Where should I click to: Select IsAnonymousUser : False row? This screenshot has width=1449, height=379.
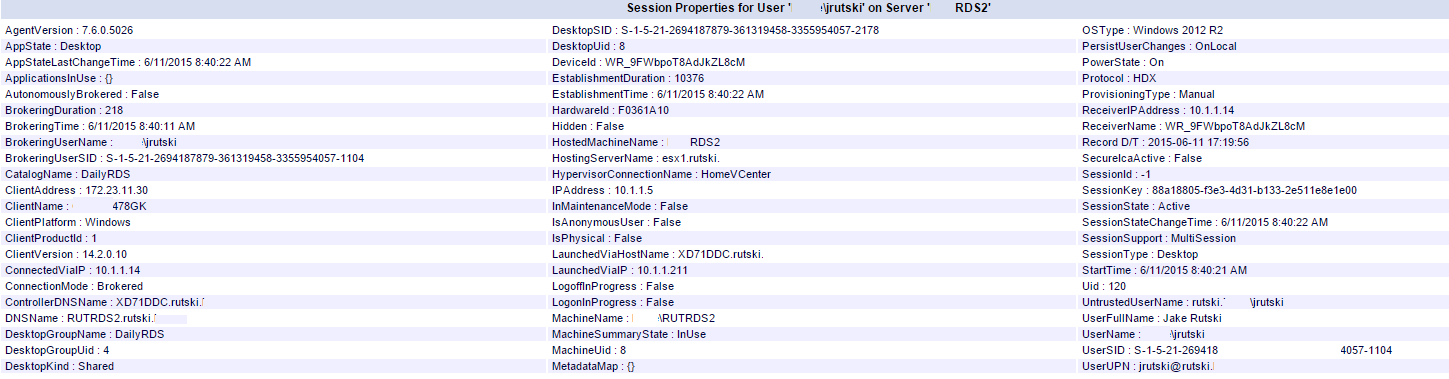click(x=617, y=222)
